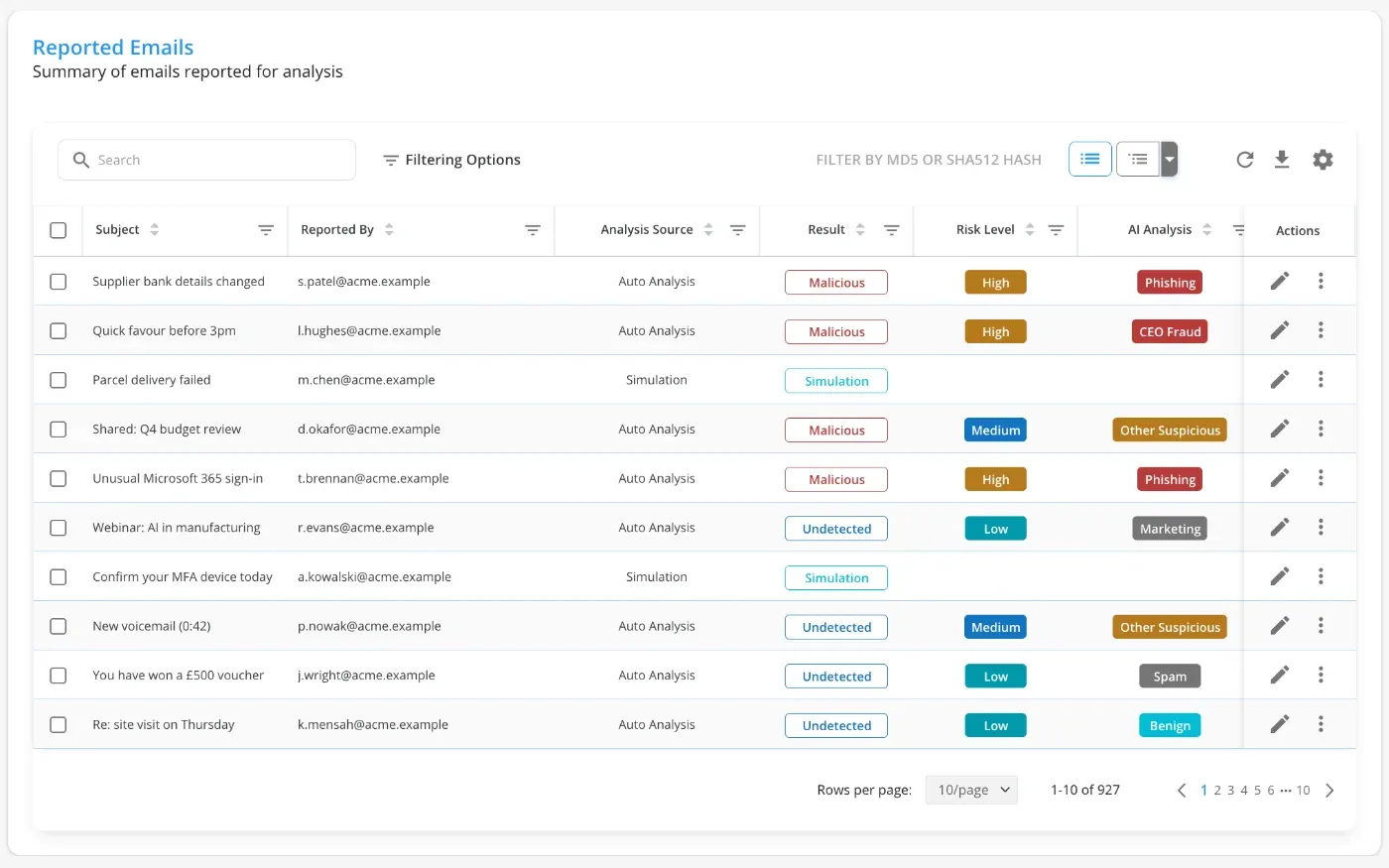Edit the 'Unusual Microsoft 365 sign-in' row
Viewport: 1389px width, 868px height.
pyautogui.click(x=1280, y=477)
